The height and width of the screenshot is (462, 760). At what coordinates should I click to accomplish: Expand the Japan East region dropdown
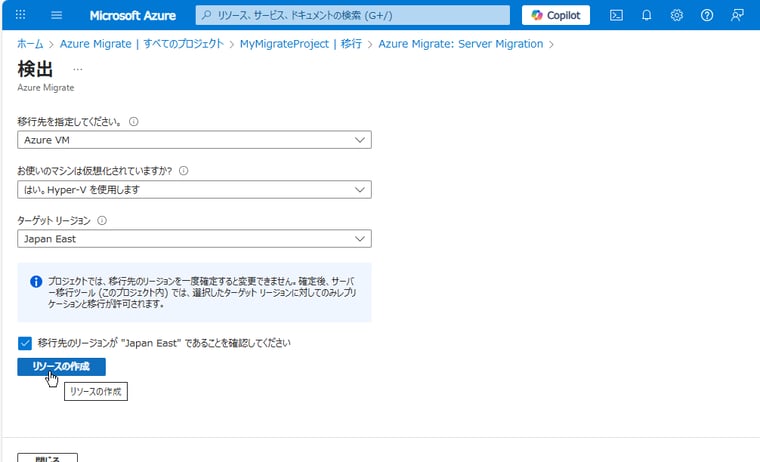pos(194,239)
